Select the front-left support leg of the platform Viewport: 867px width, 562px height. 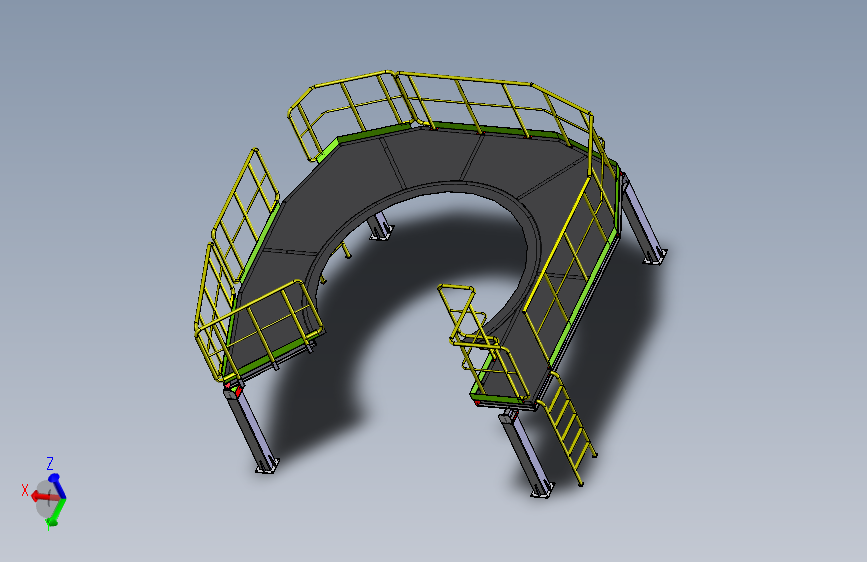coord(250,429)
